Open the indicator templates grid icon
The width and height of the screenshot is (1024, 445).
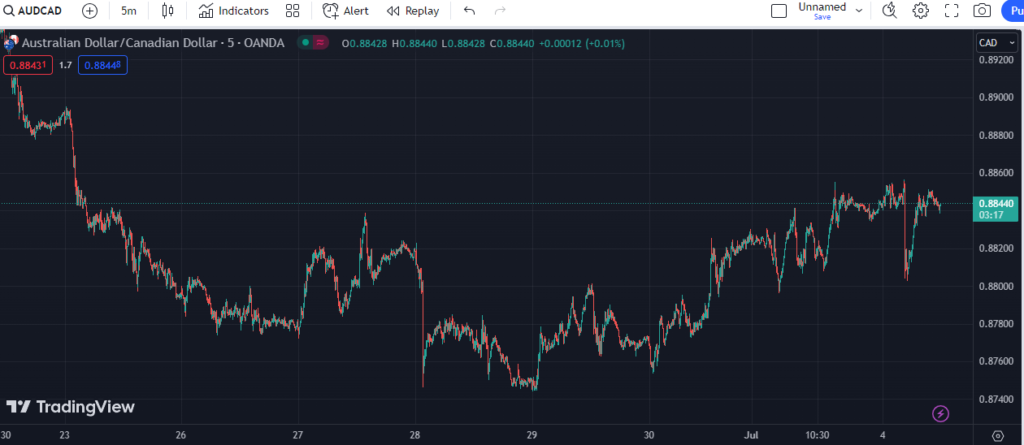[x=292, y=11]
